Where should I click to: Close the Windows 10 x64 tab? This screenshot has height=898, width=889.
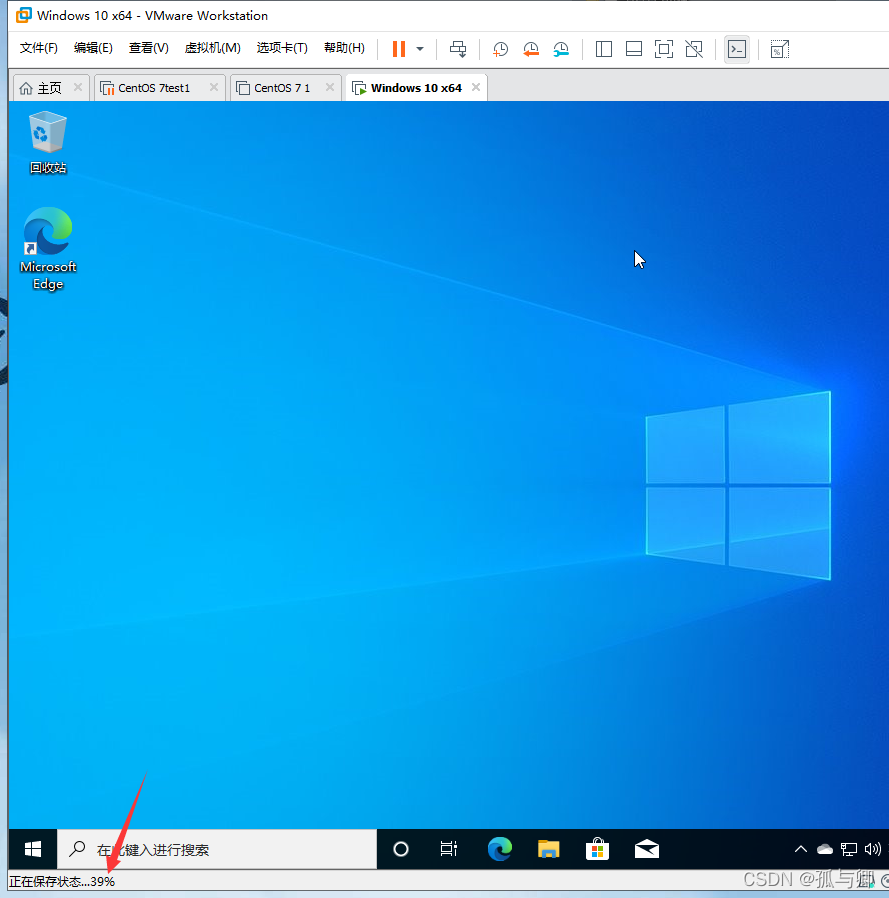click(x=475, y=87)
